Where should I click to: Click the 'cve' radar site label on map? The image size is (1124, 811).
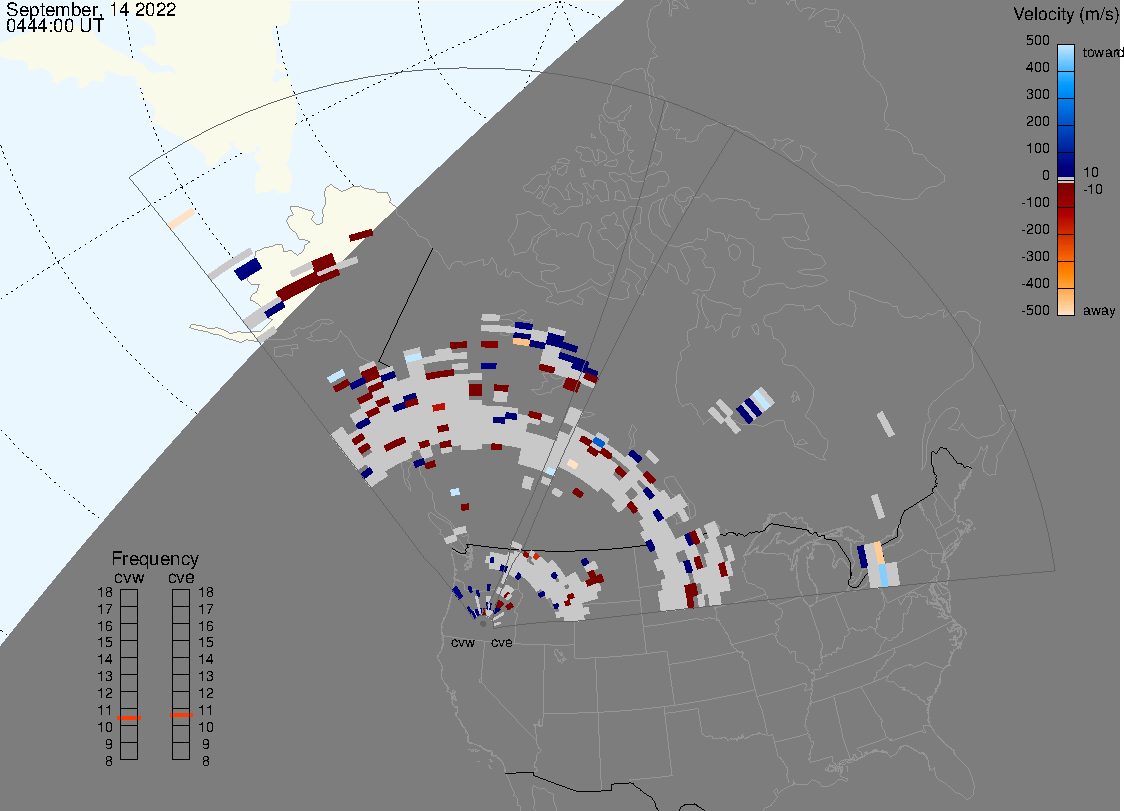click(502, 642)
